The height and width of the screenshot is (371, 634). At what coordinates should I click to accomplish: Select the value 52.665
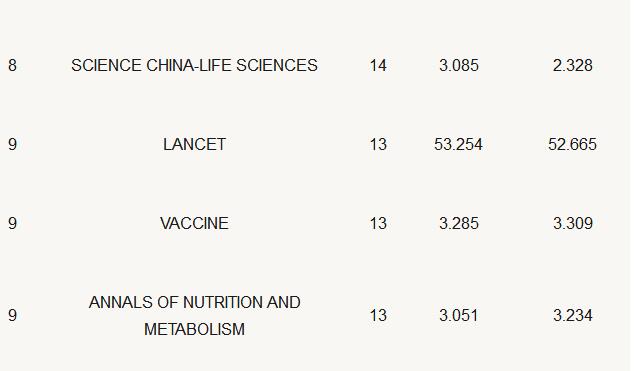pos(573,144)
